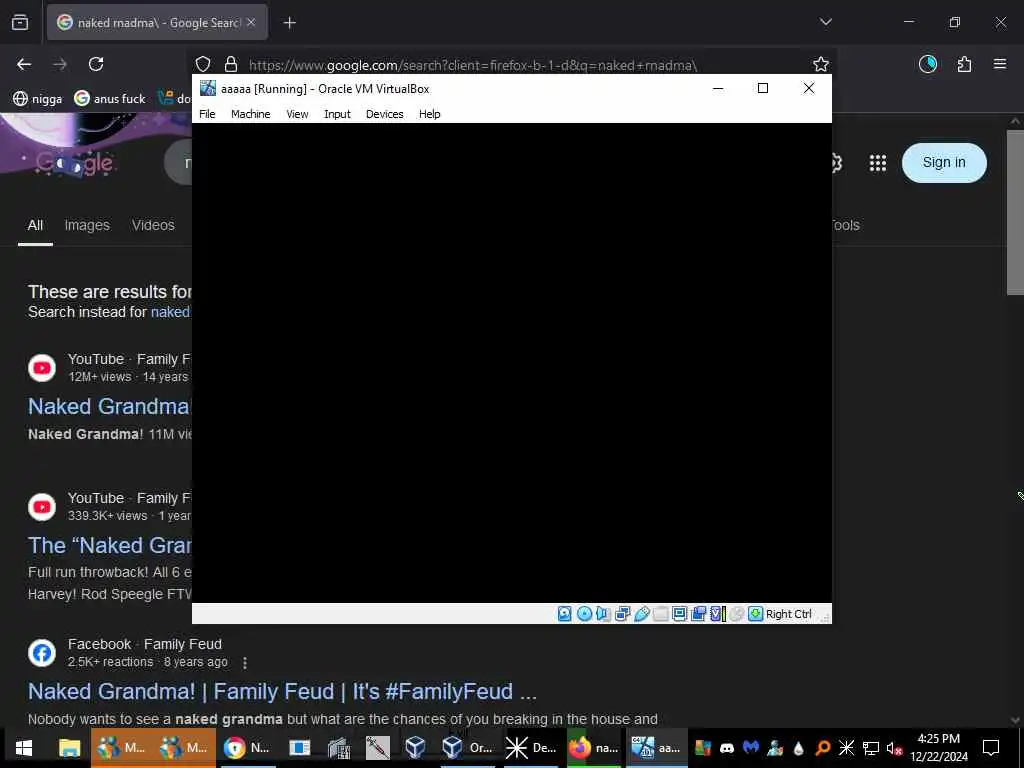This screenshot has height=768, width=1024.
Task: Click the 'Right Ctrl' host key label
Action: pyautogui.click(x=789, y=614)
